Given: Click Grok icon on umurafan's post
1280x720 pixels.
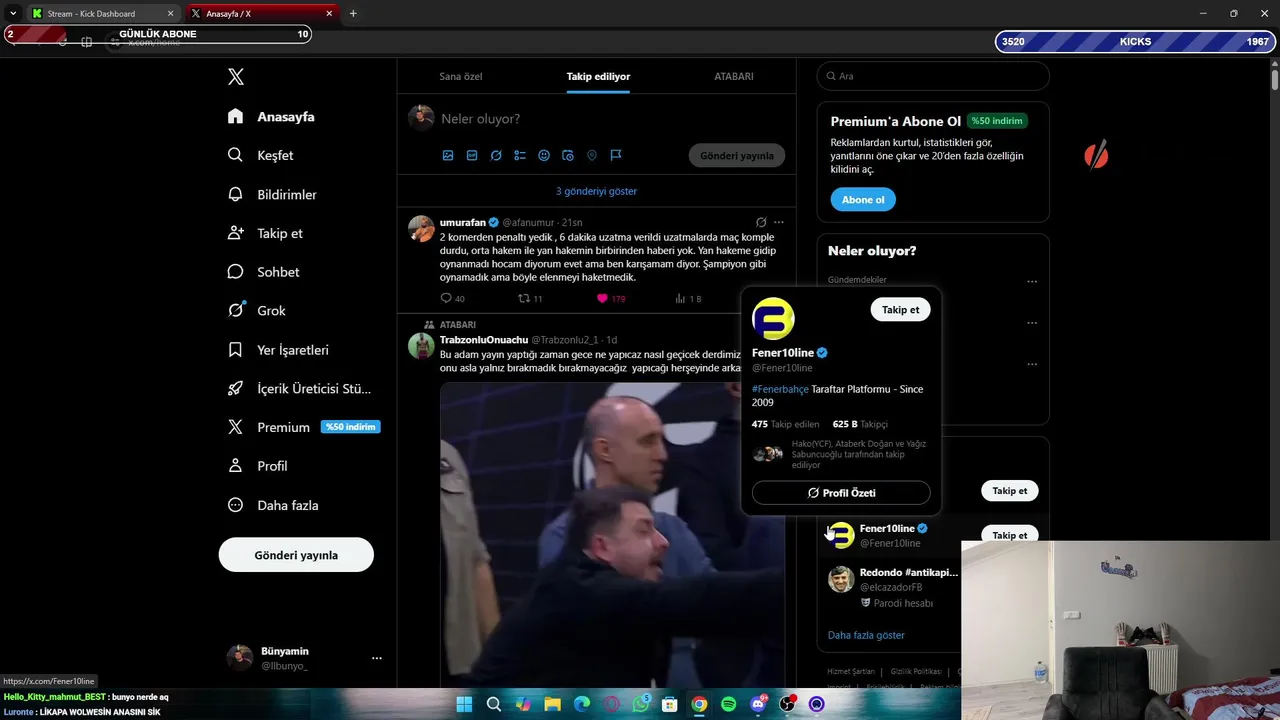Looking at the screenshot, I should pyautogui.click(x=761, y=222).
